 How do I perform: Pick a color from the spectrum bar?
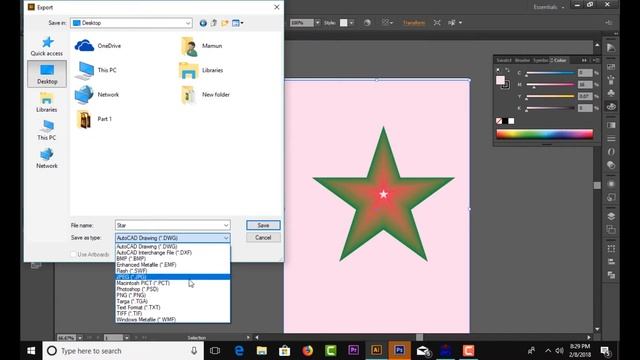(x=544, y=134)
